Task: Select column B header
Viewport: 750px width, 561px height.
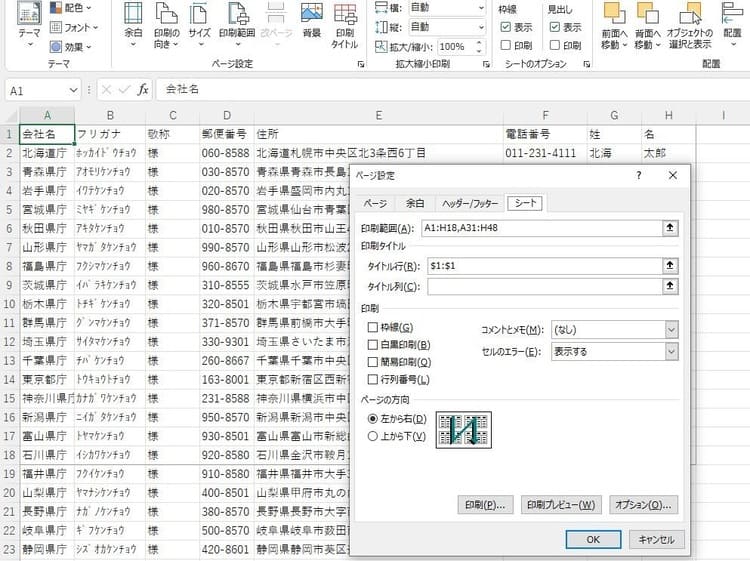Action: coord(110,115)
